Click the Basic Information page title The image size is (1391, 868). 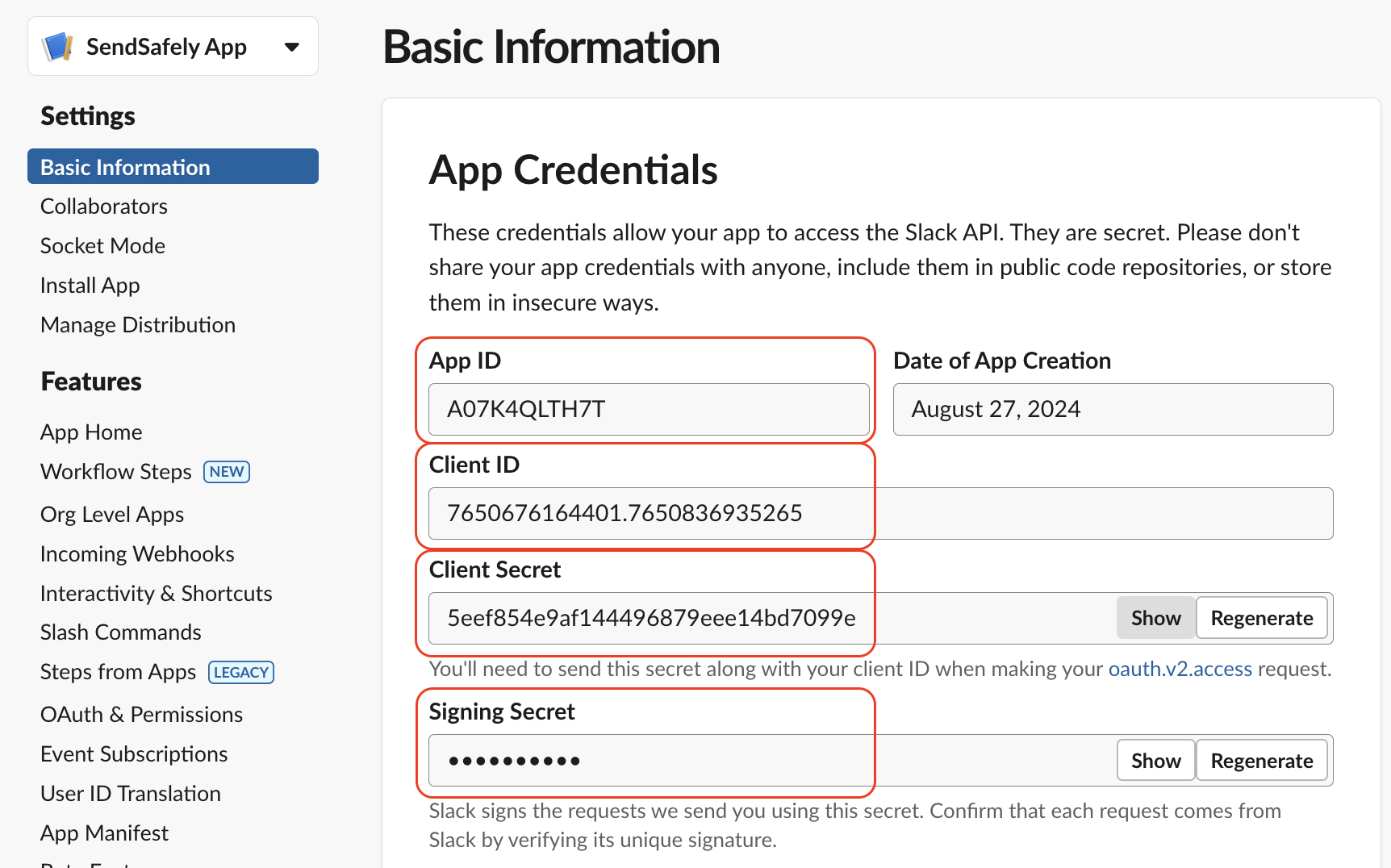tap(551, 47)
